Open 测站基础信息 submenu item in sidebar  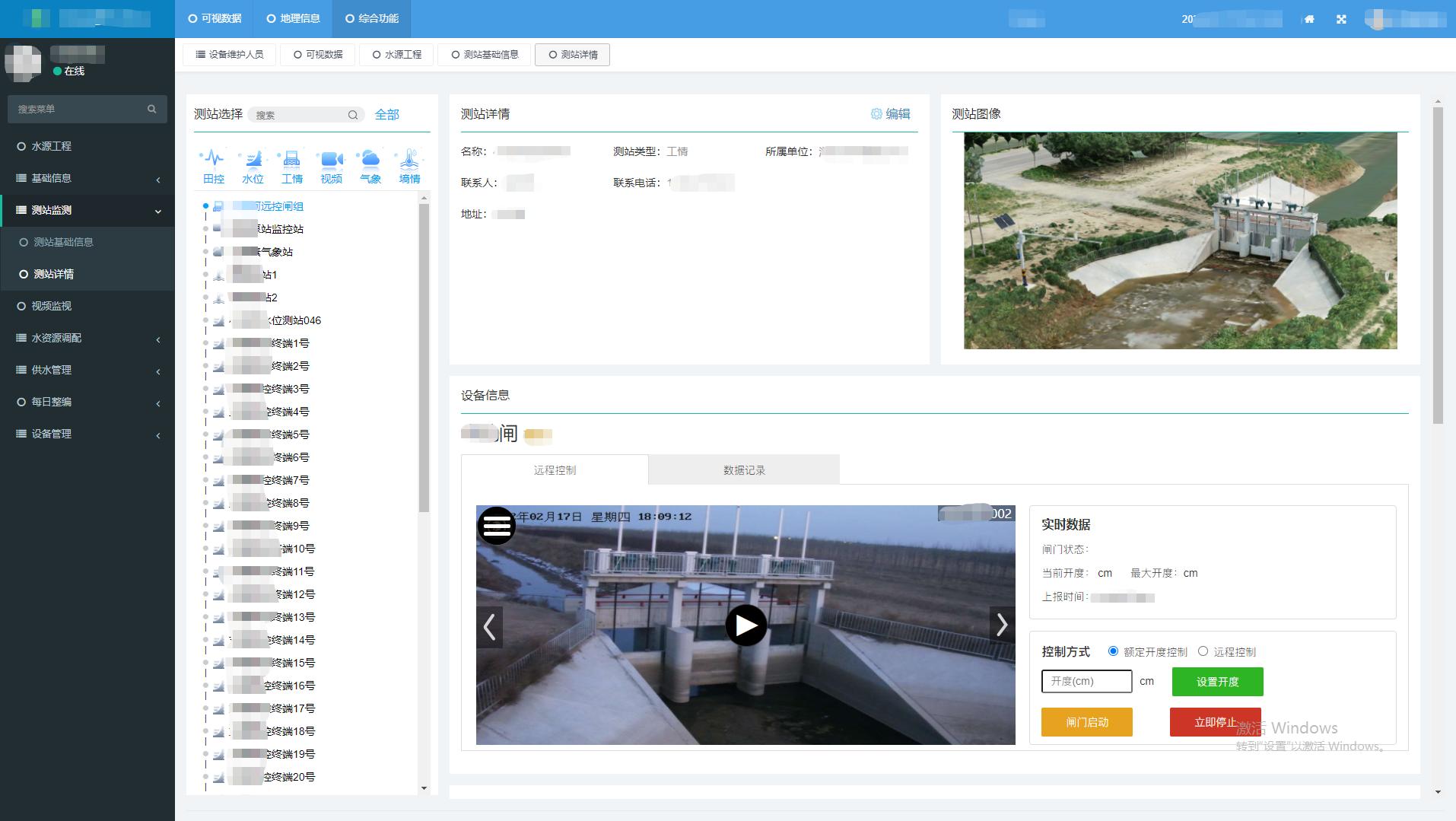pos(87,242)
